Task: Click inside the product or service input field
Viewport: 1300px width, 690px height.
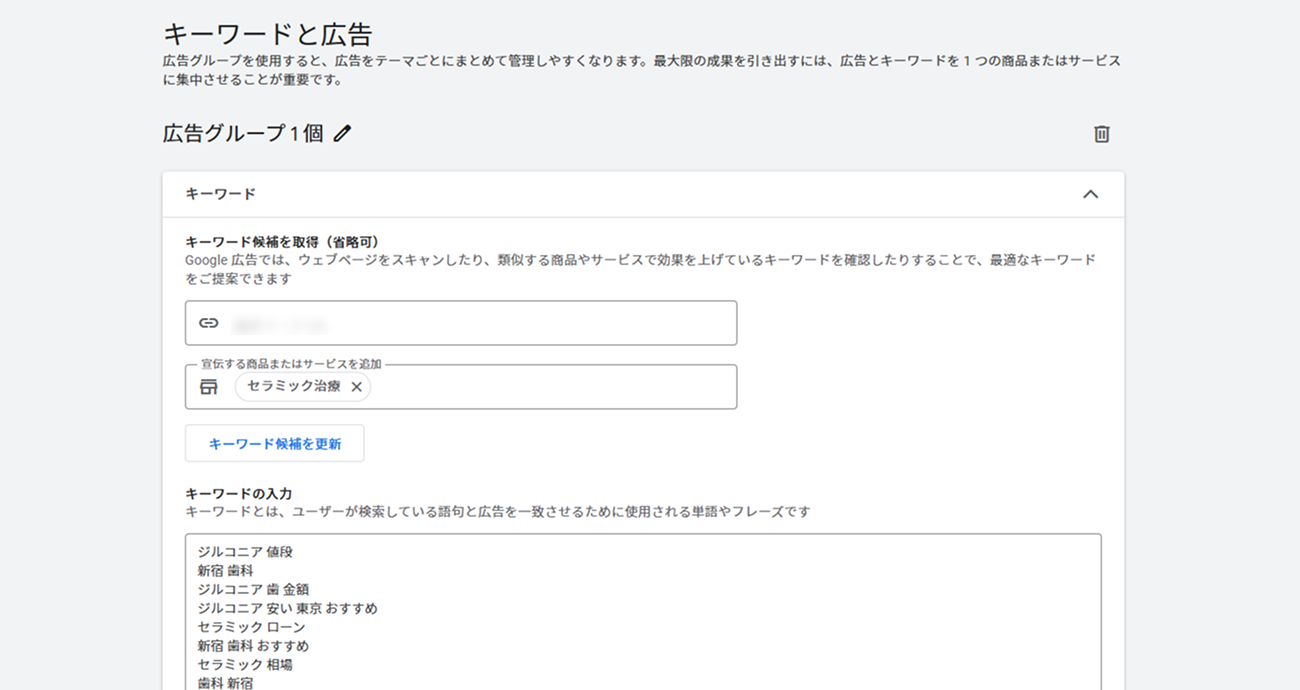Action: (x=461, y=387)
